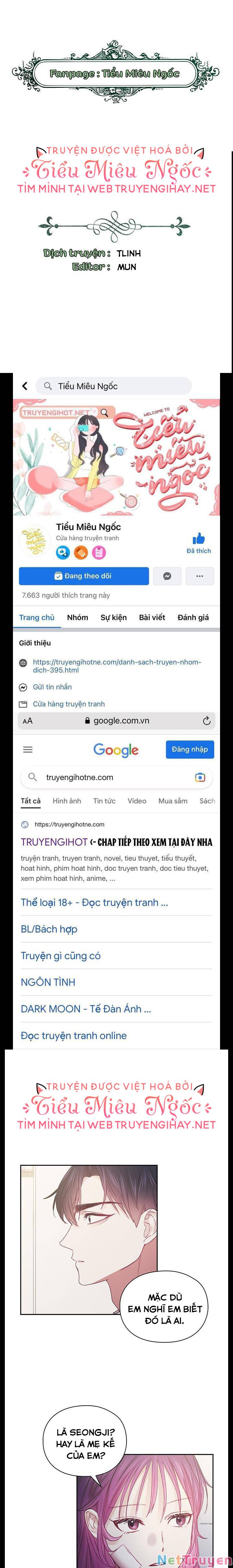Click the Đang theo dõi button
Viewport: 233px width, 1568px height.
point(84,576)
